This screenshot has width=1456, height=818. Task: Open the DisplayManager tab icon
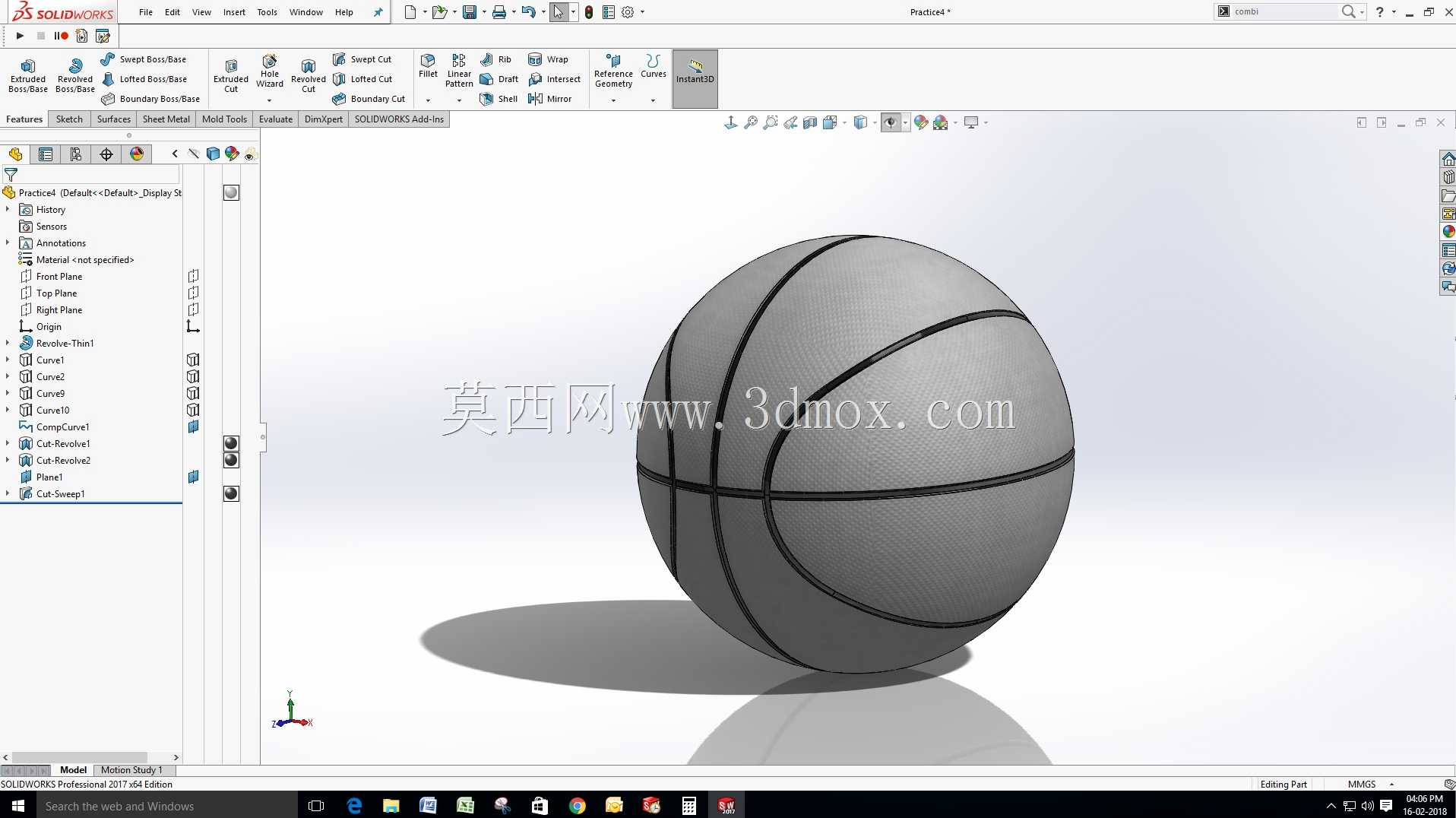point(137,154)
